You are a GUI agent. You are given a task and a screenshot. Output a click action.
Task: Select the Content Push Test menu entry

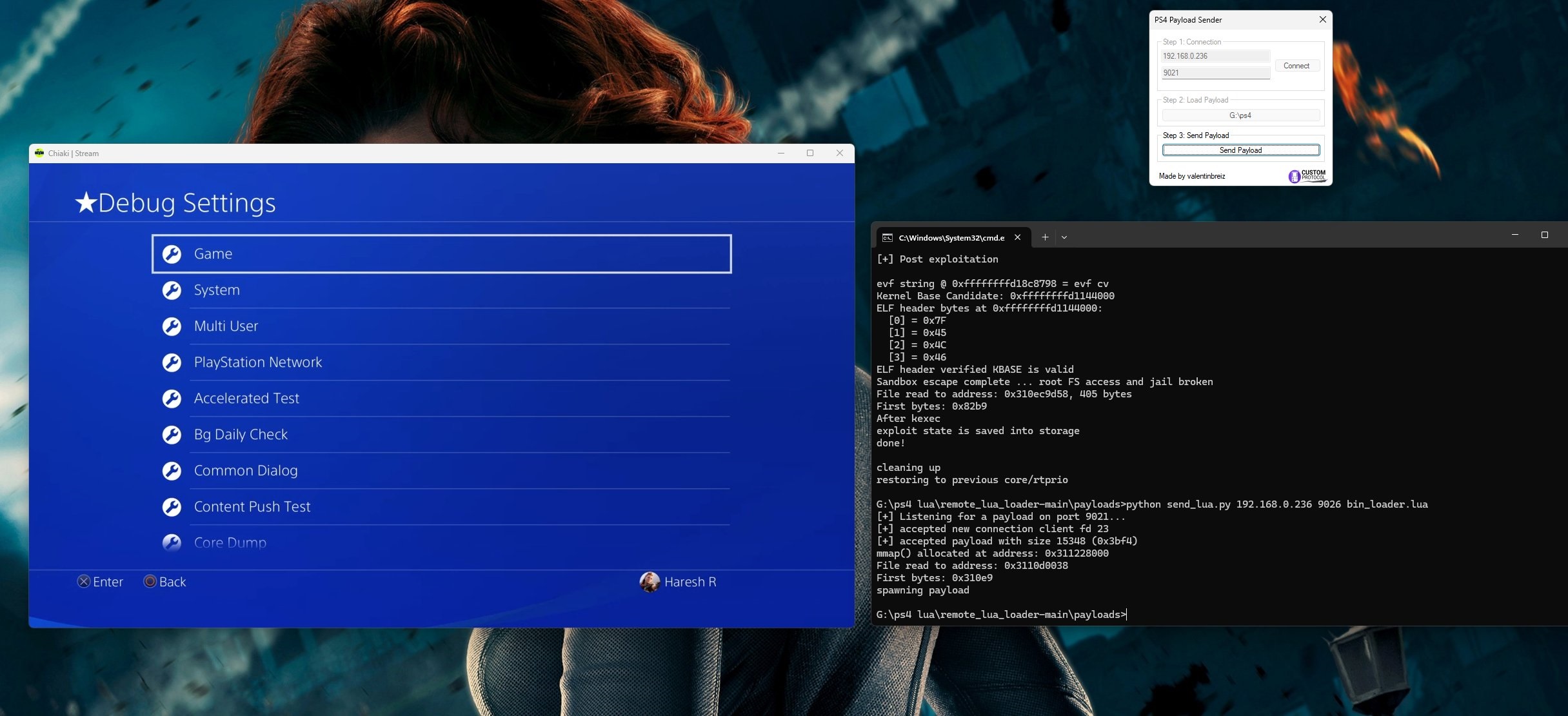[x=252, y=507]
